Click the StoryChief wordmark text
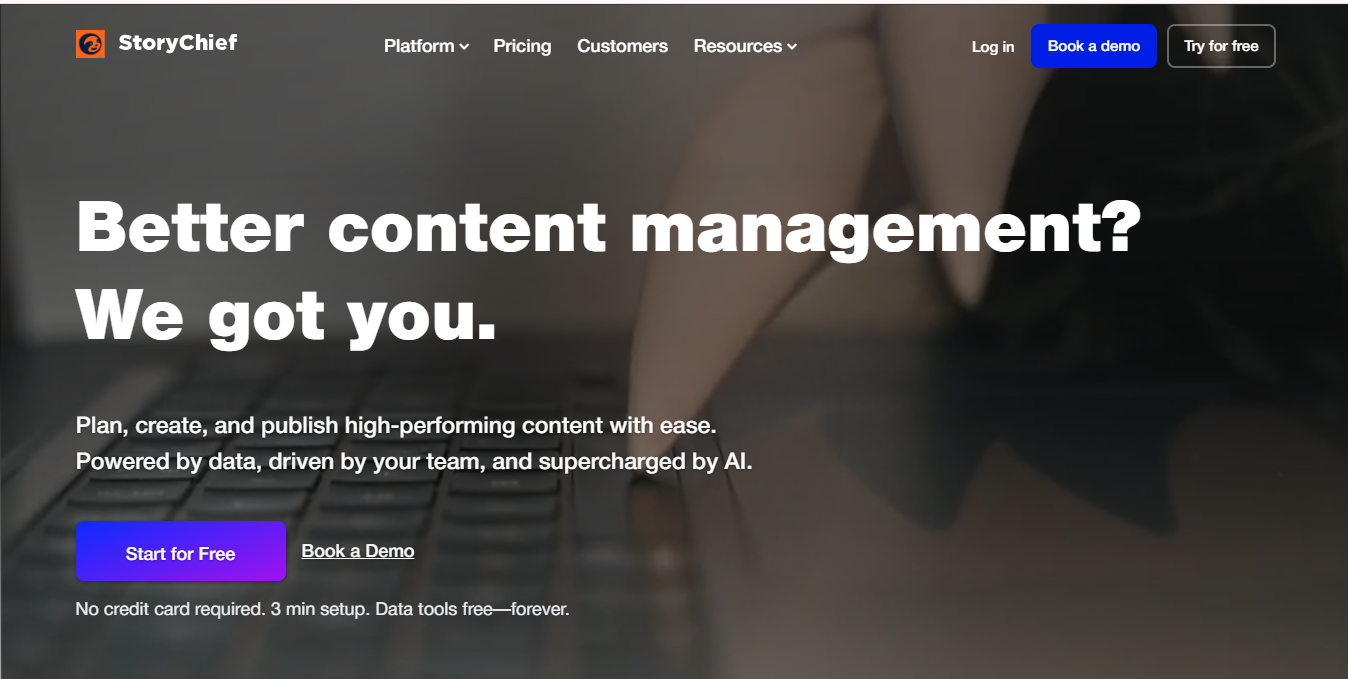Image resolution: width=1348 pixels, height=679 pixels. click(178, 43)
